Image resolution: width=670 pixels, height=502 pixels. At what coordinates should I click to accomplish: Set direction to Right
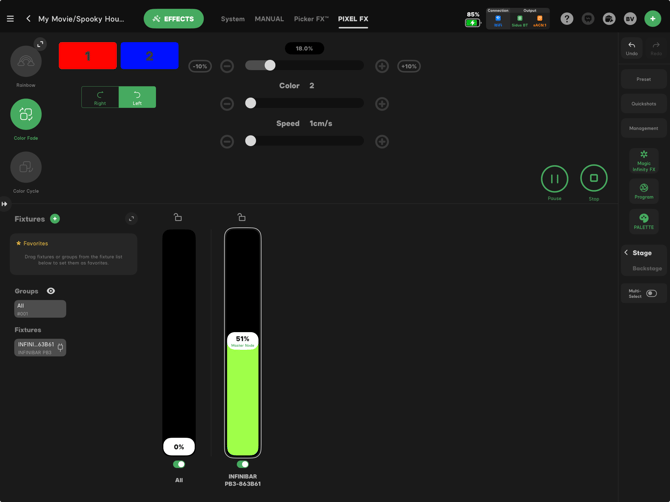[x=100, y=97]
